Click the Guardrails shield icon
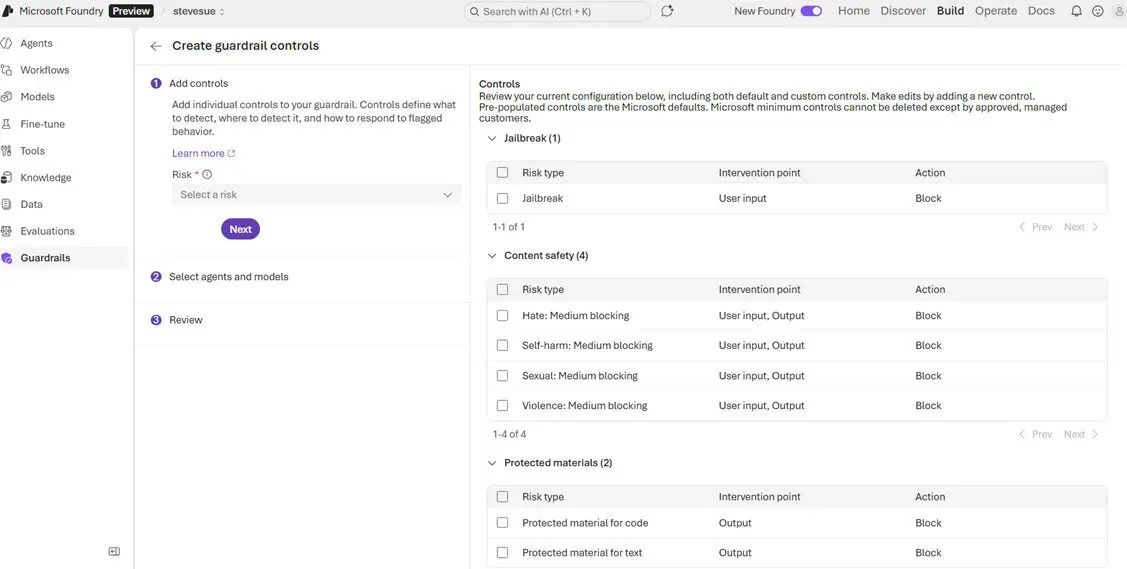The width and height of the screenshot is (1127, 569). (6, 258)
